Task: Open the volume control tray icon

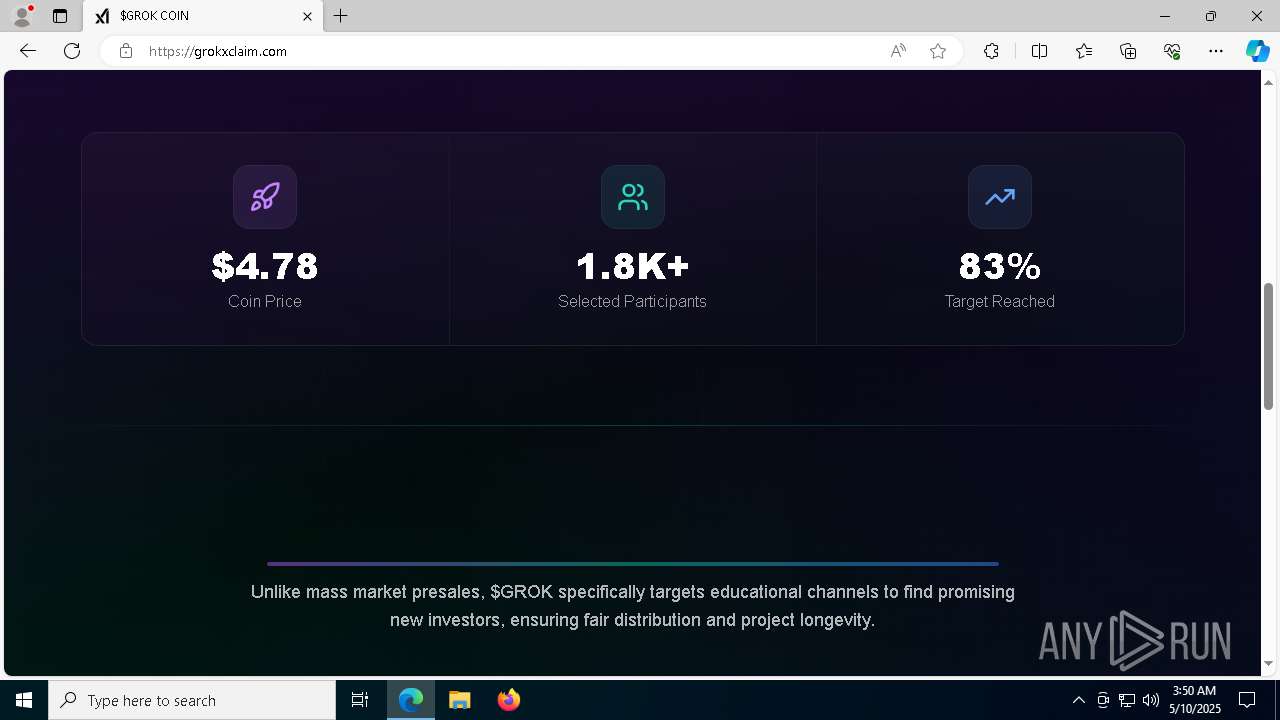Action: click(x=1151, y=700)
